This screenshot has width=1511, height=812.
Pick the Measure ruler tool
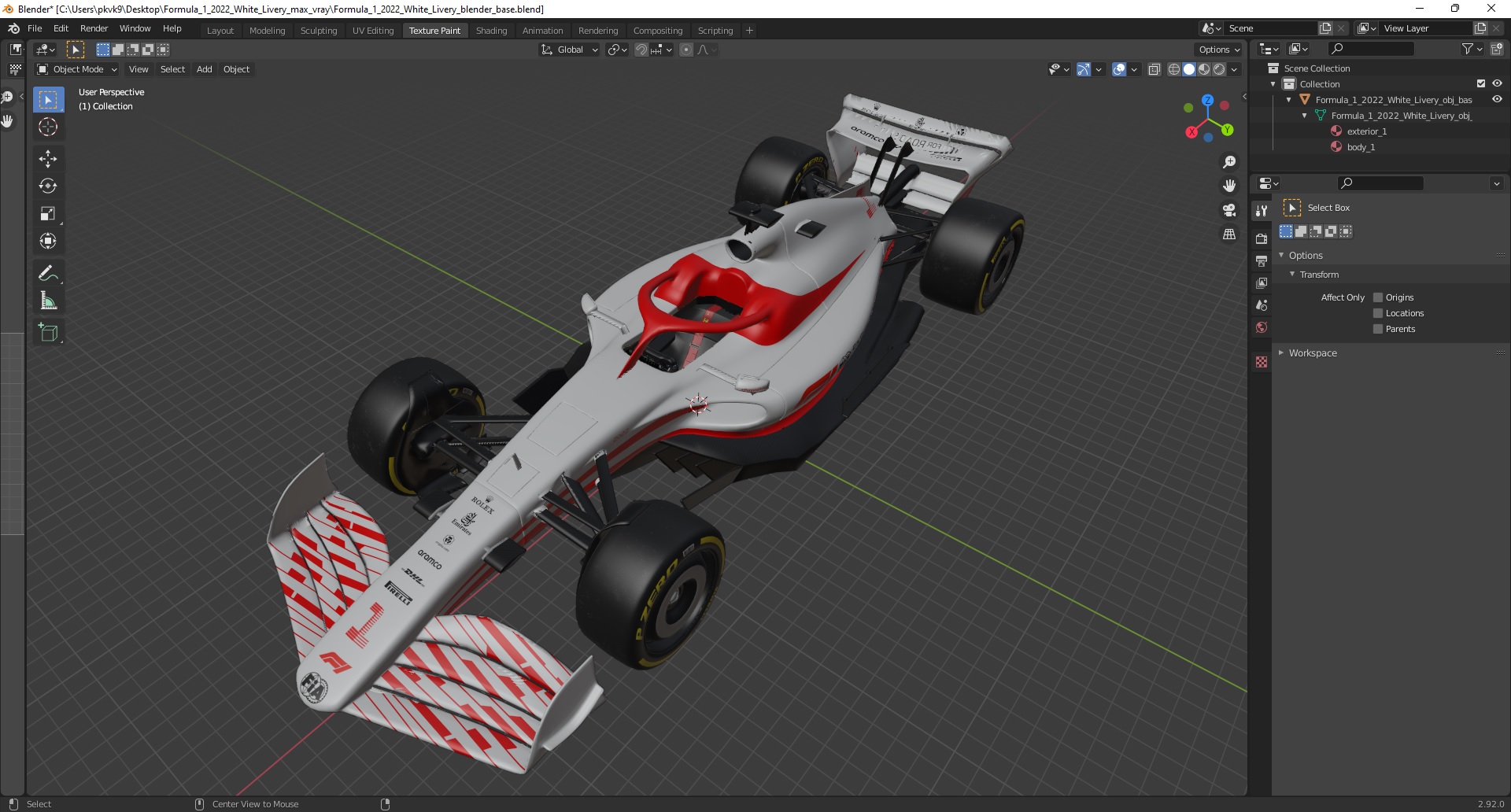[x=48, y=301]
